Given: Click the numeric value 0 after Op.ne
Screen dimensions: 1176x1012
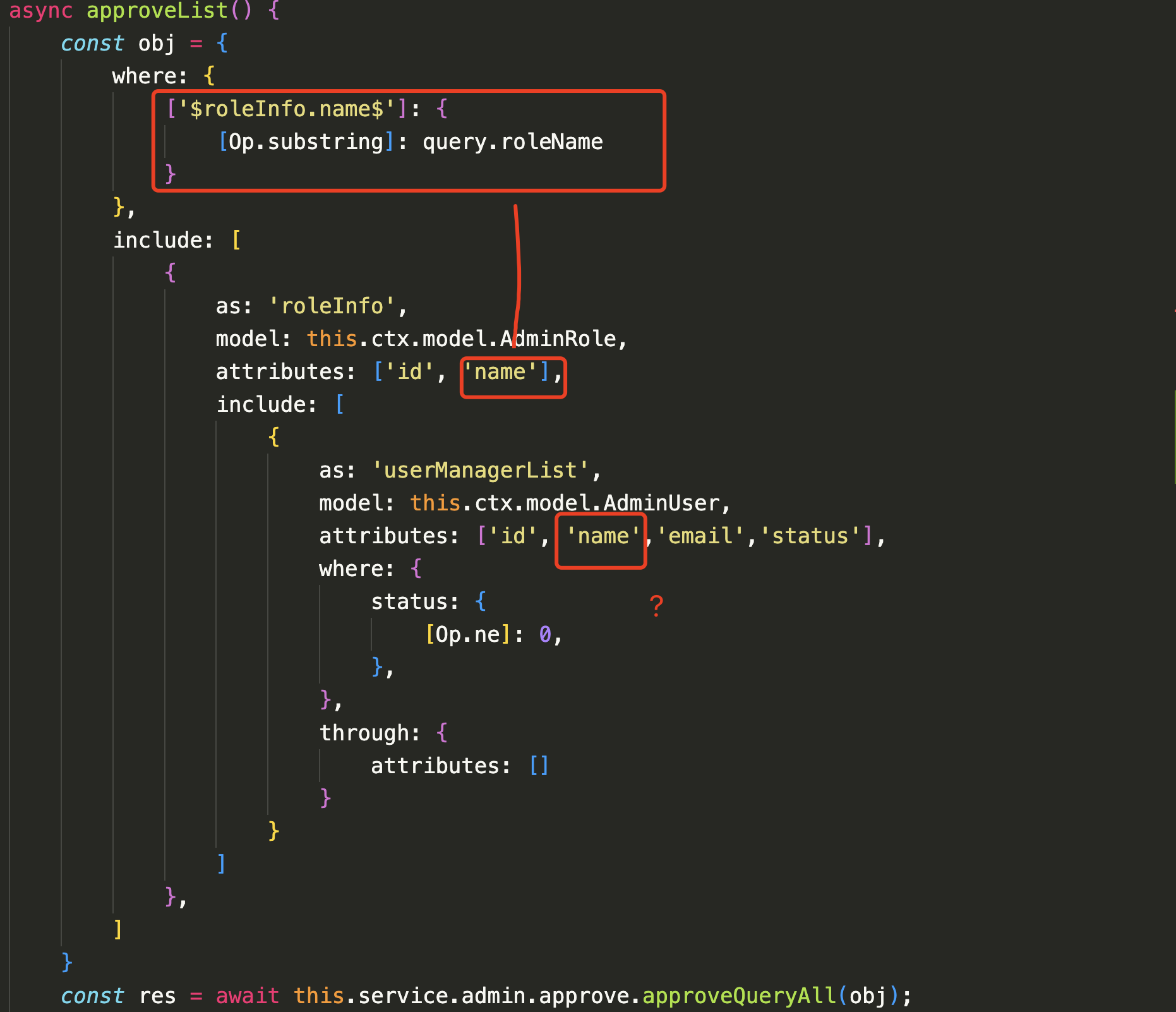Looking at the screenshot, I should pyautogui.click(x=546, y=634).
